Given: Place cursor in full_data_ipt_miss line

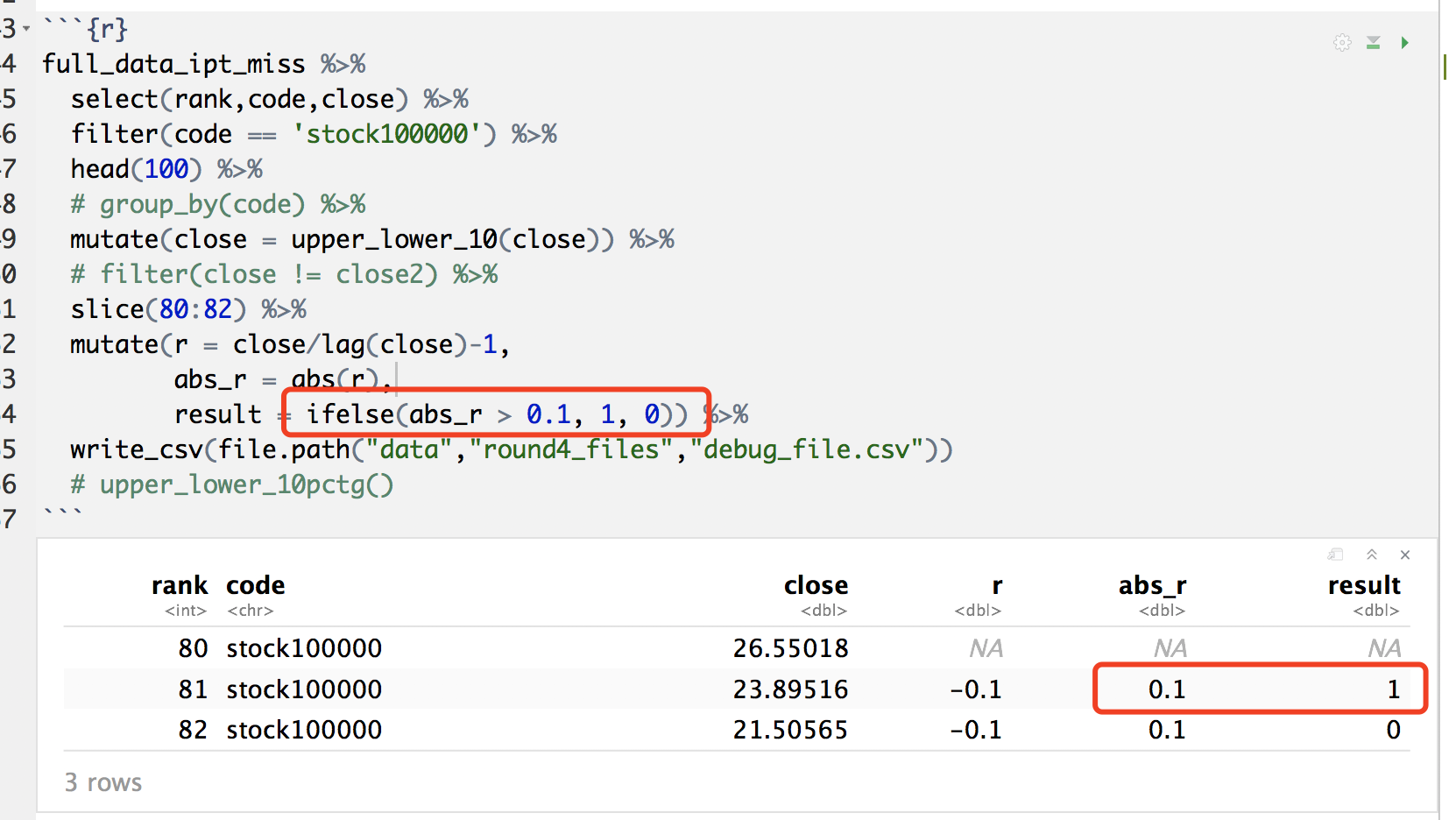Looking at the screenshot, I should point(204,64).
